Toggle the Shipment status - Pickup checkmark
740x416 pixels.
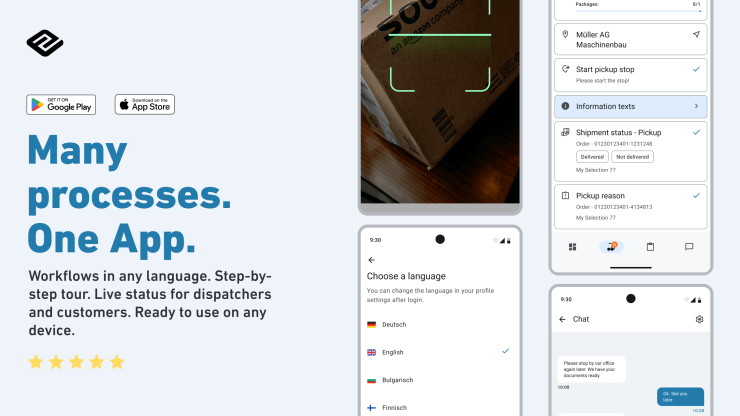point(696,132)
